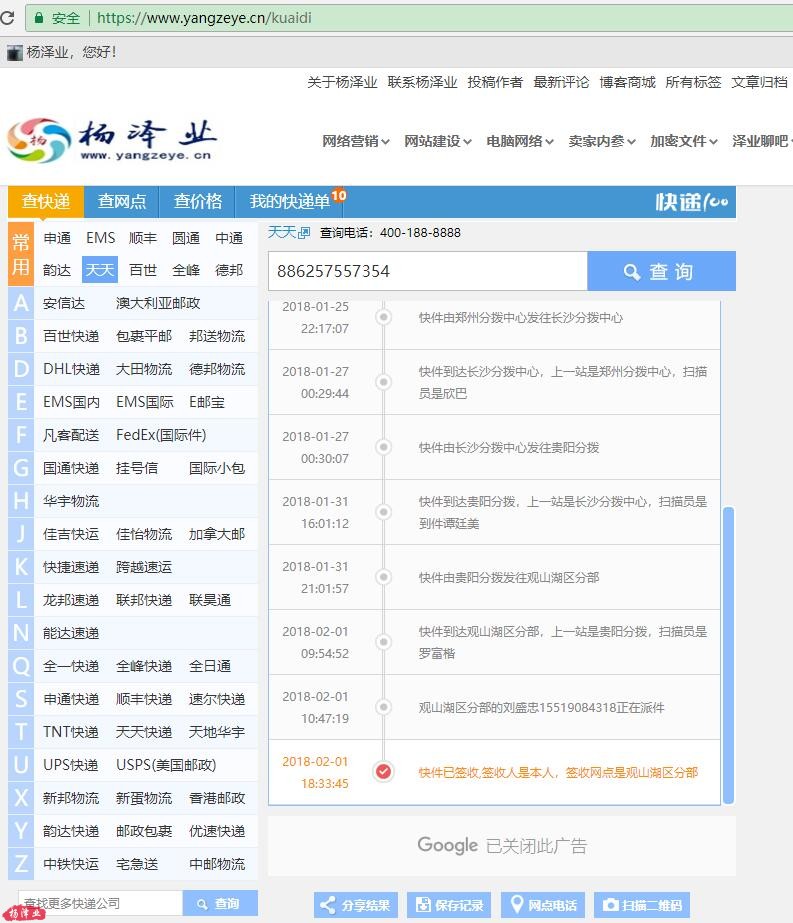Open the 查快递 tab
Image resolution: width=793 pixels, height=923 pixels.
tap(46, 201)
